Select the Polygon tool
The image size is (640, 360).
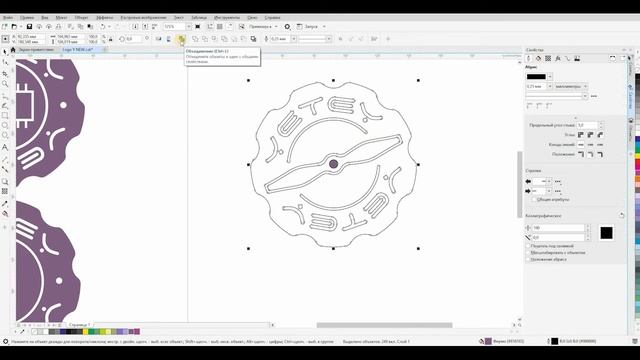click(5, 136)
